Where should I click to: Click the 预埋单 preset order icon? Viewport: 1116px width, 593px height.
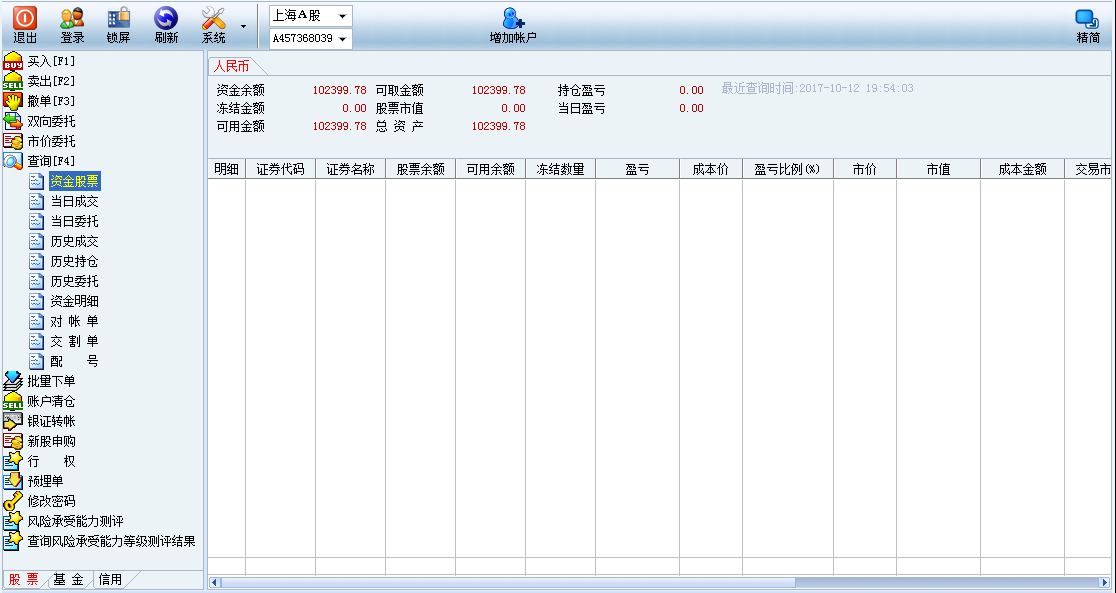pos(13,481)
